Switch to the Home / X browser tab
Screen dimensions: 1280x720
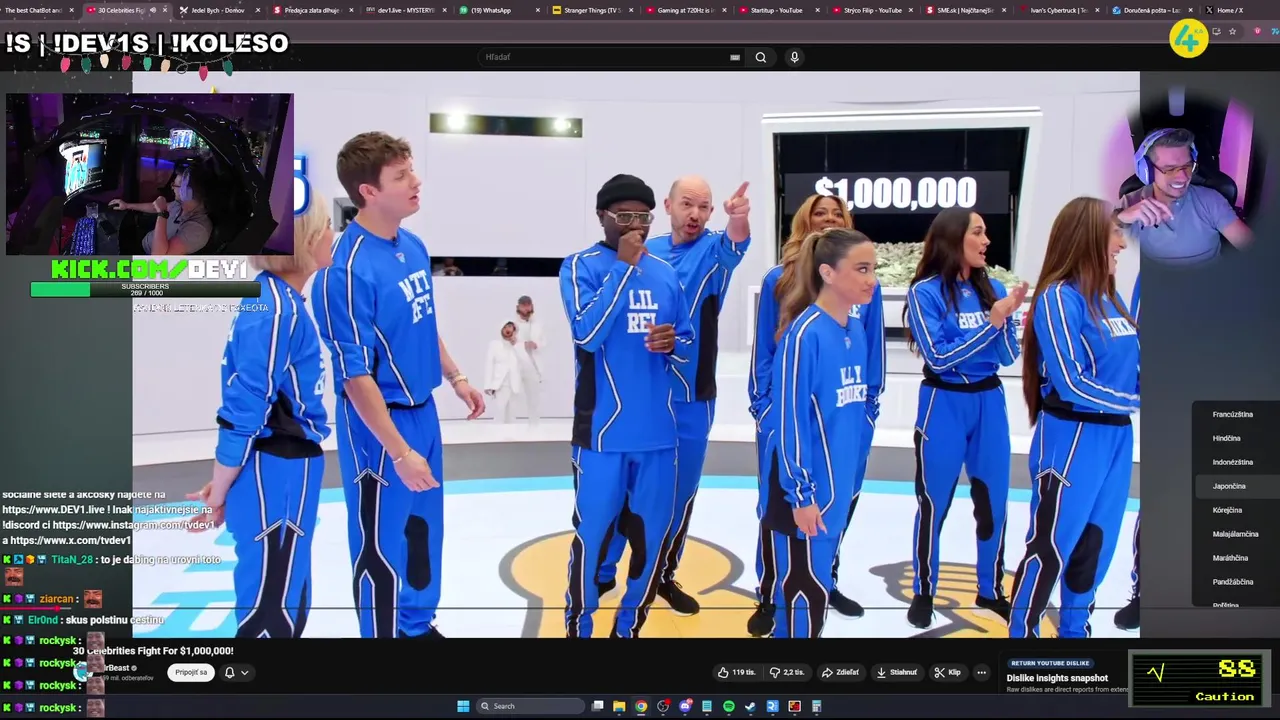(x=1229, y=10)
